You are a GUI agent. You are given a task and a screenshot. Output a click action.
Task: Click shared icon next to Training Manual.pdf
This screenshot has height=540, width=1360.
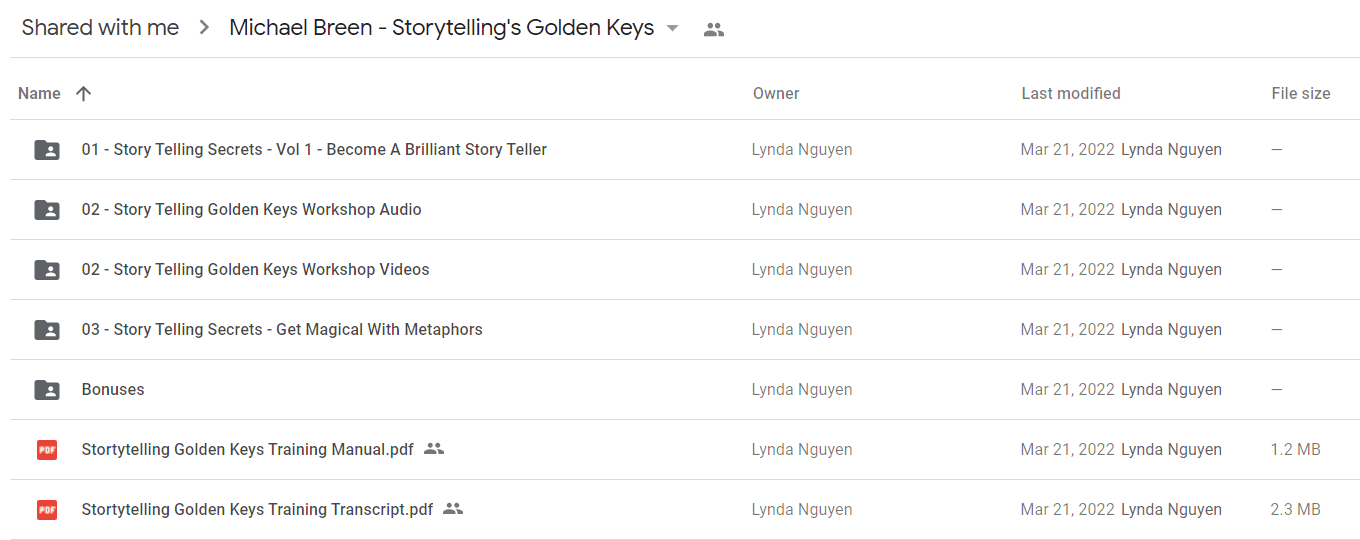pos(434,449)
